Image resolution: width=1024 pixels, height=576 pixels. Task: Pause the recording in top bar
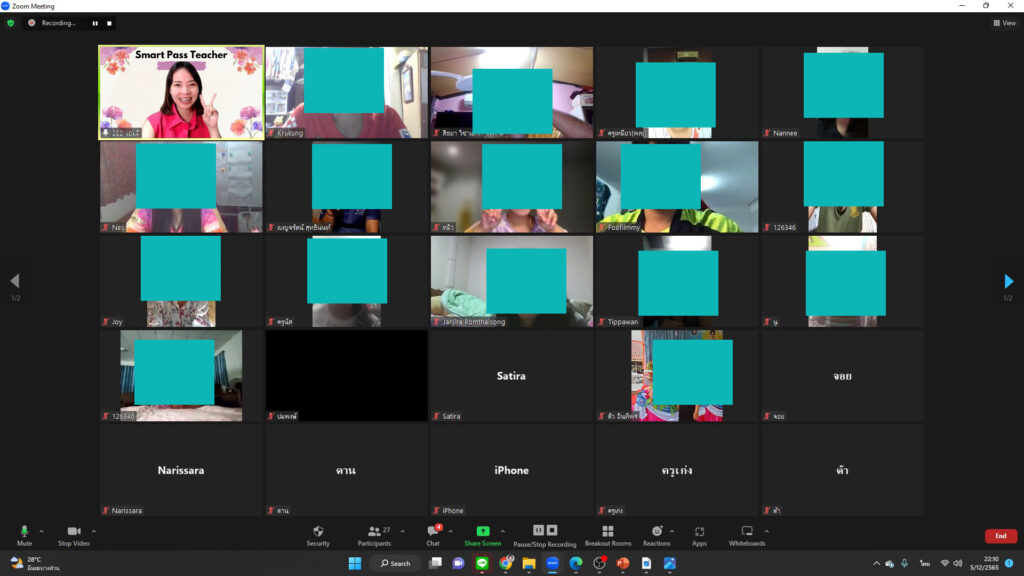96,23
